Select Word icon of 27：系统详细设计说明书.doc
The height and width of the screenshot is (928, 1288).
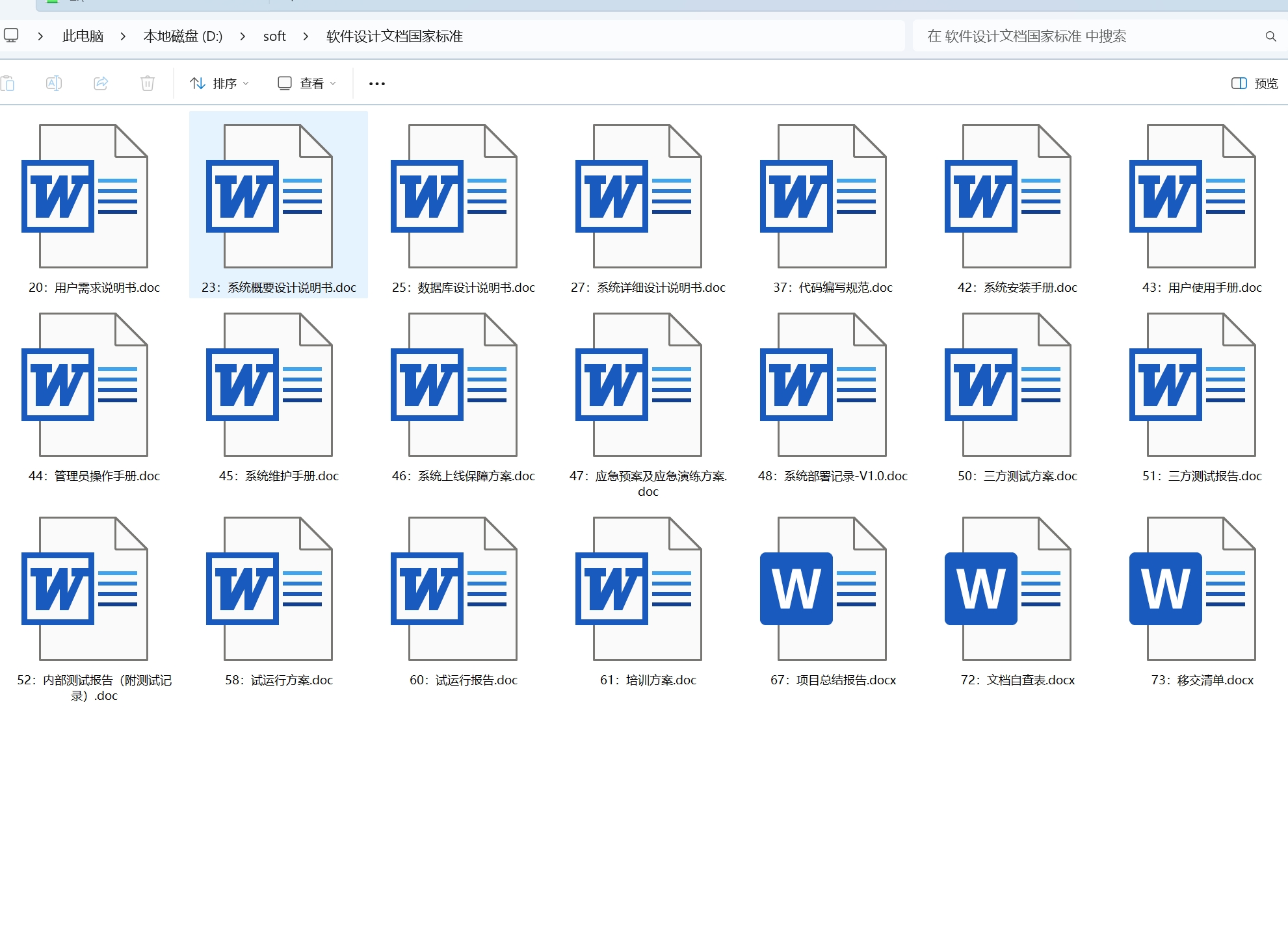[x=639, y=196]
